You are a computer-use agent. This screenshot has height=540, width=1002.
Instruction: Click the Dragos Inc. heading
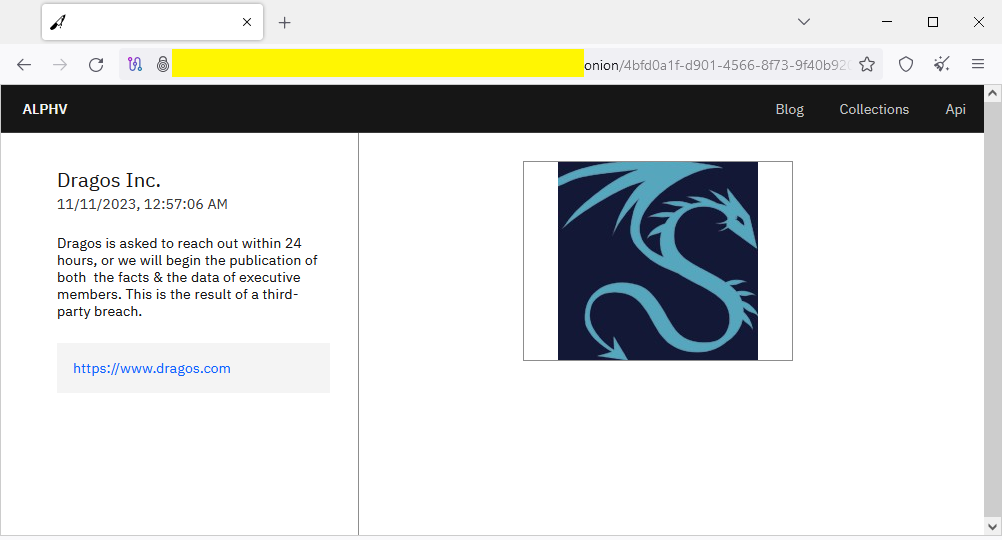109,180
